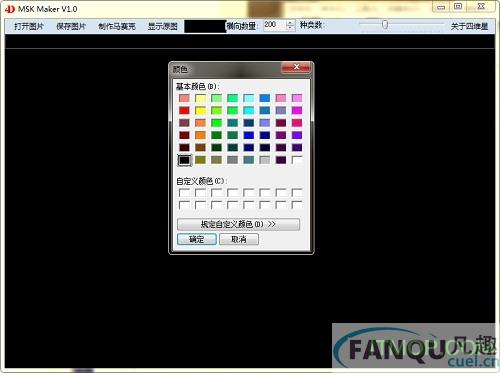Pick the pure red swatch in the second row

click(184, 110)
